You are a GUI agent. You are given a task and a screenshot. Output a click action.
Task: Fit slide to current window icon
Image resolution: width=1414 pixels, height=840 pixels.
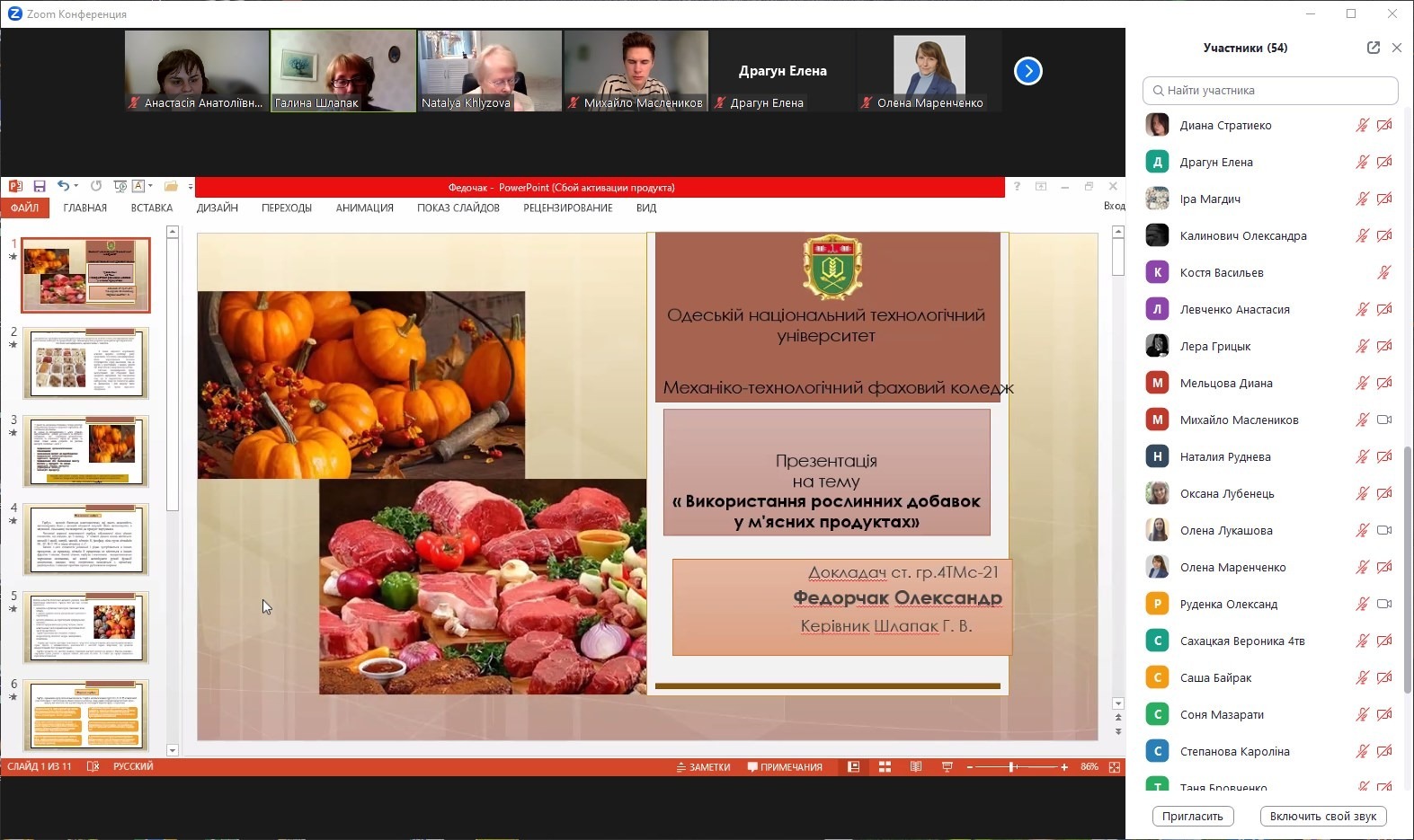point(1115,767)
